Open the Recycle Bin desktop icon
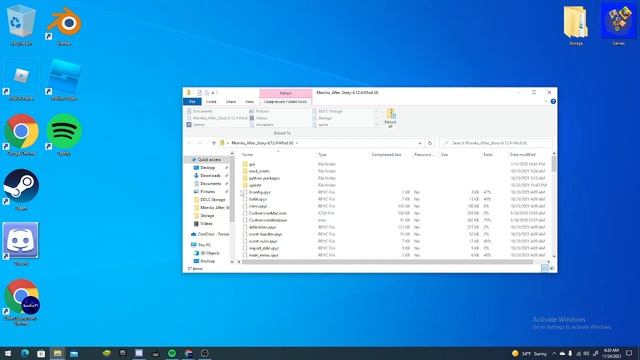This screenshot has width=640, height=360. (21, 24)
